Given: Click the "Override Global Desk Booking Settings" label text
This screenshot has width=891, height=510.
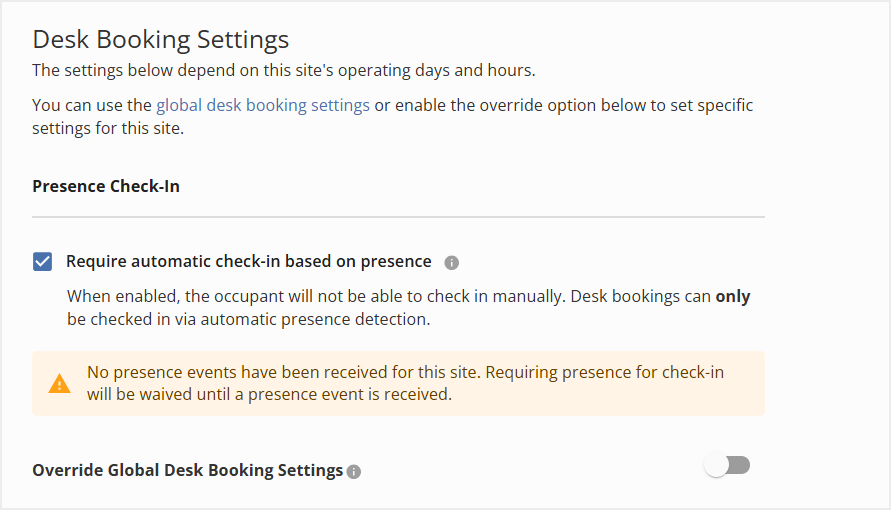Looking at the screenshot, I should click(188, 470).
